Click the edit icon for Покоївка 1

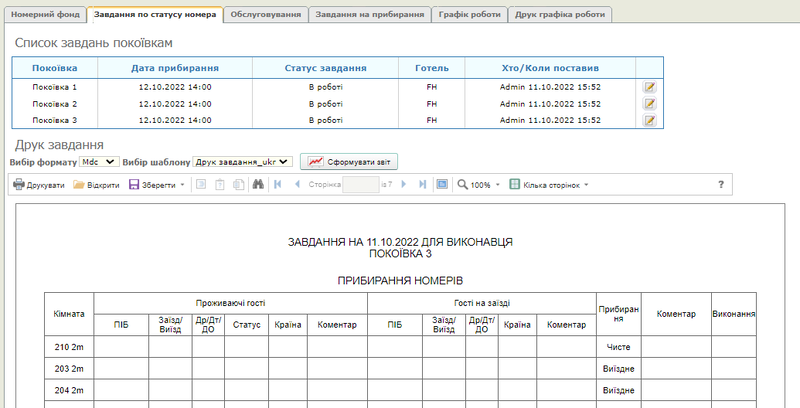tap(649, 88)
